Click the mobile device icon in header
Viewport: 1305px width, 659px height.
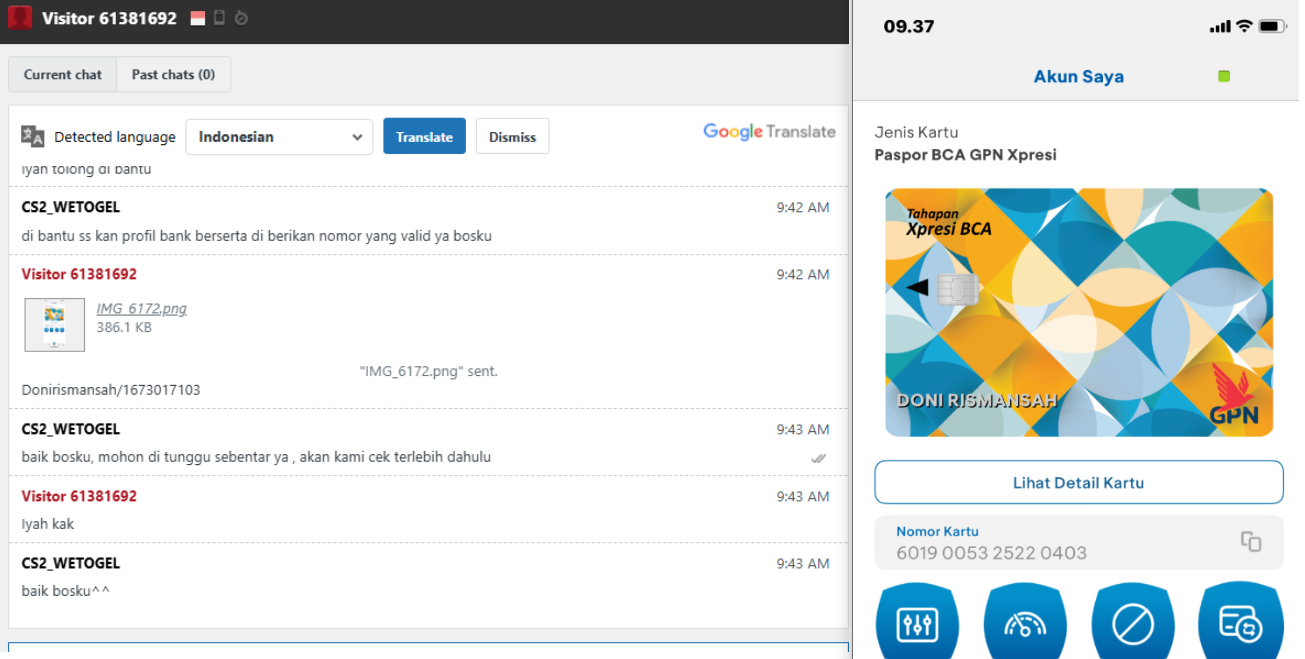(220, 18)
